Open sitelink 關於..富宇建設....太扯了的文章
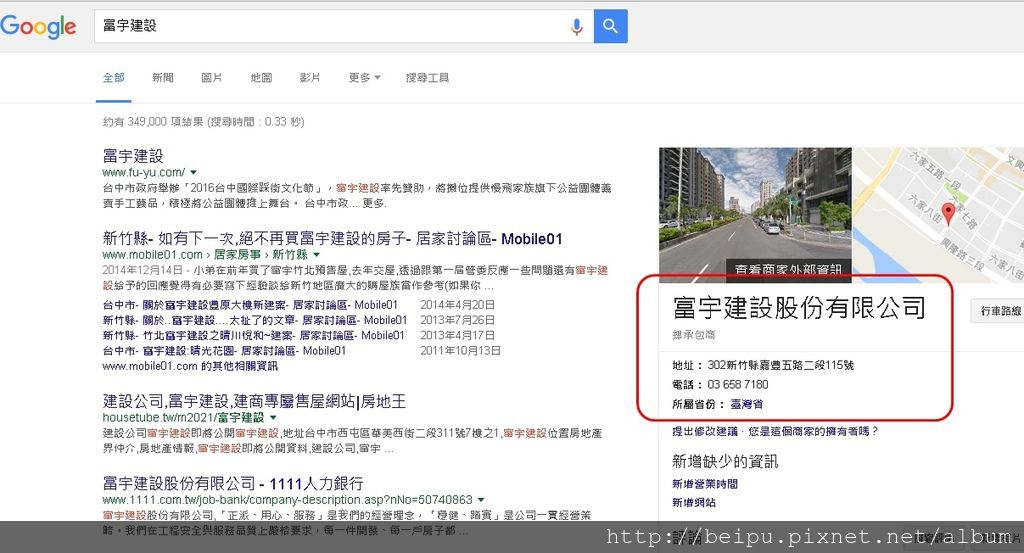Image resolution: width=1024 pixels, height=553 pixels. coord(255,320)
